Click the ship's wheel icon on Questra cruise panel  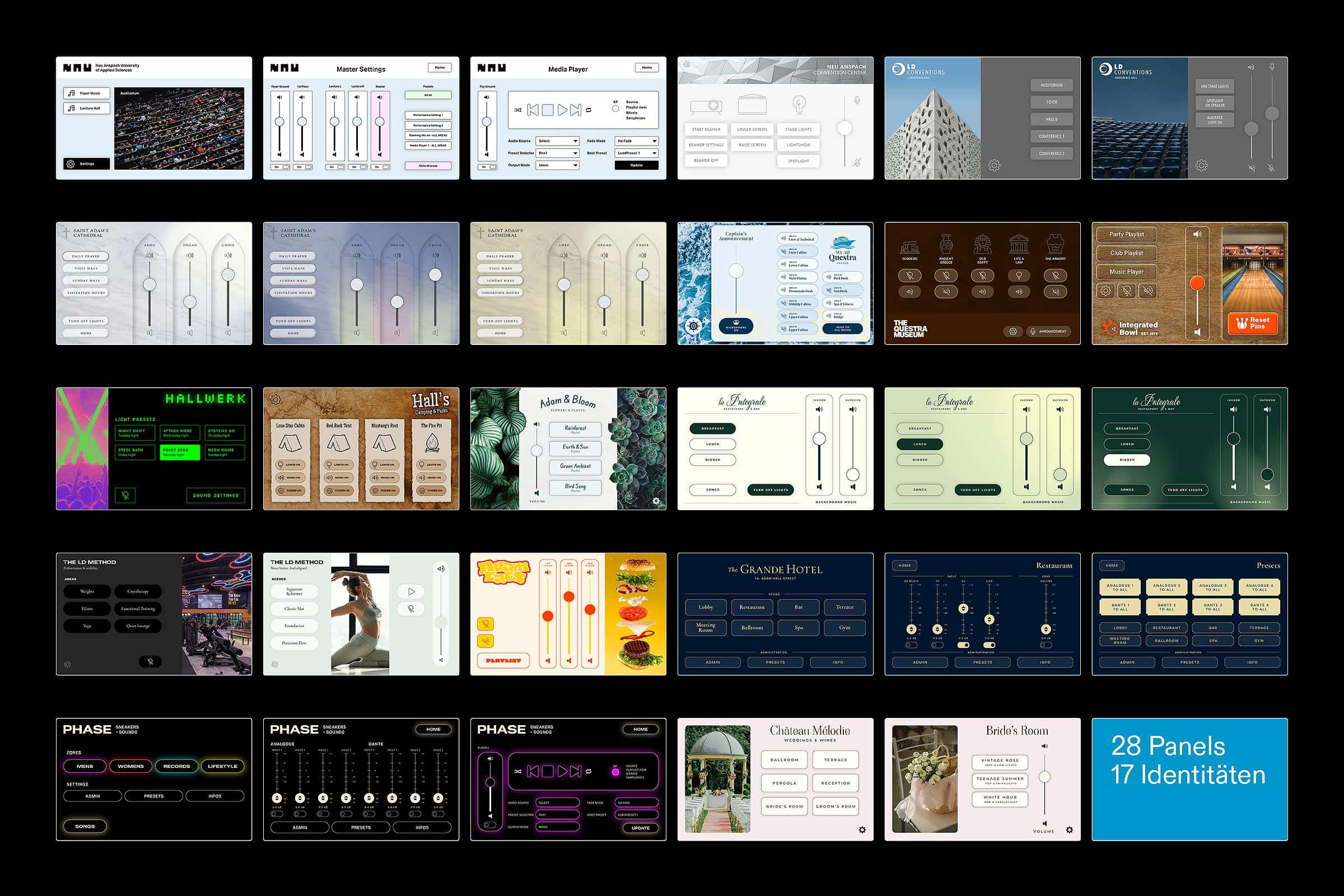coord(693,326)
